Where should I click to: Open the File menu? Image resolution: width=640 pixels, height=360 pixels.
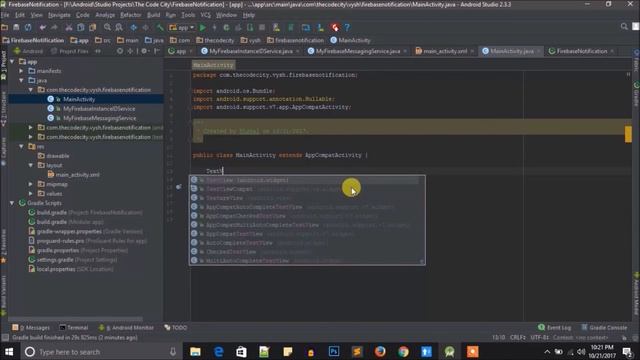(x=5, y=15)
